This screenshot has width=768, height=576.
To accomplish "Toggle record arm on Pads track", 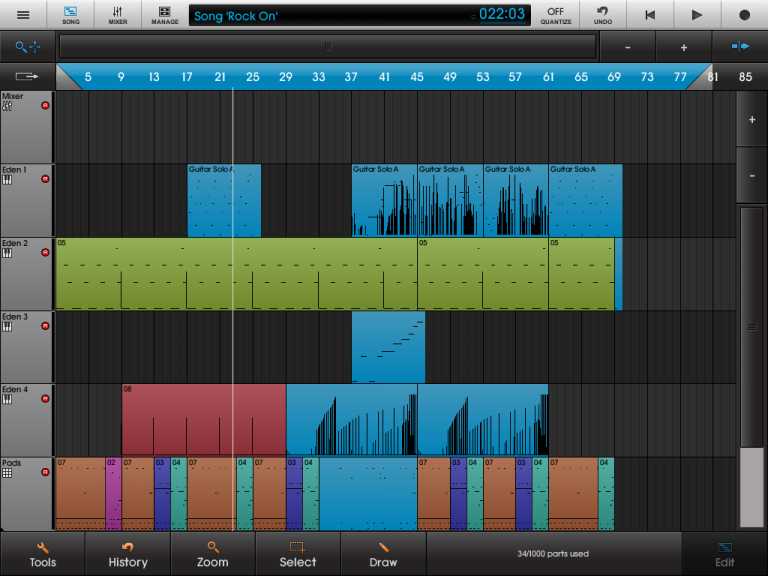I will point(45,472).
